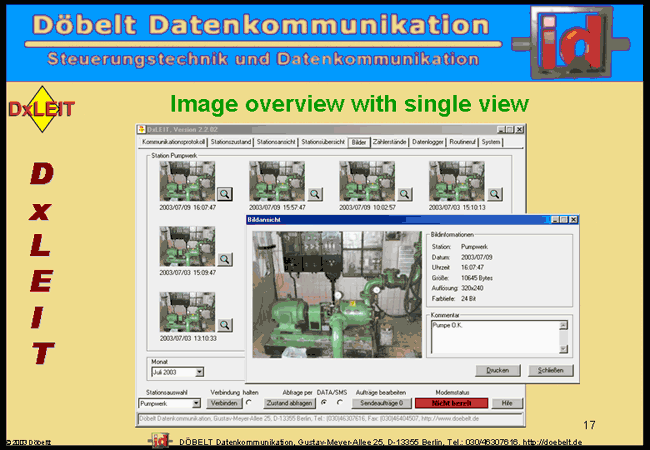Click the Drucken button in Bildansicht

[x=497, y=370]
